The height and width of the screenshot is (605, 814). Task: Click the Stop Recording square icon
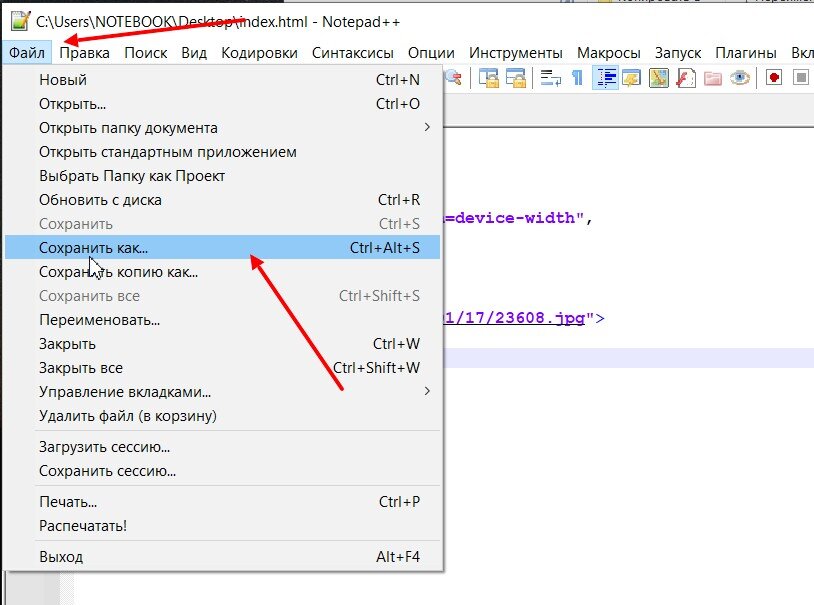pyautogui.click(x=801, y=78)
